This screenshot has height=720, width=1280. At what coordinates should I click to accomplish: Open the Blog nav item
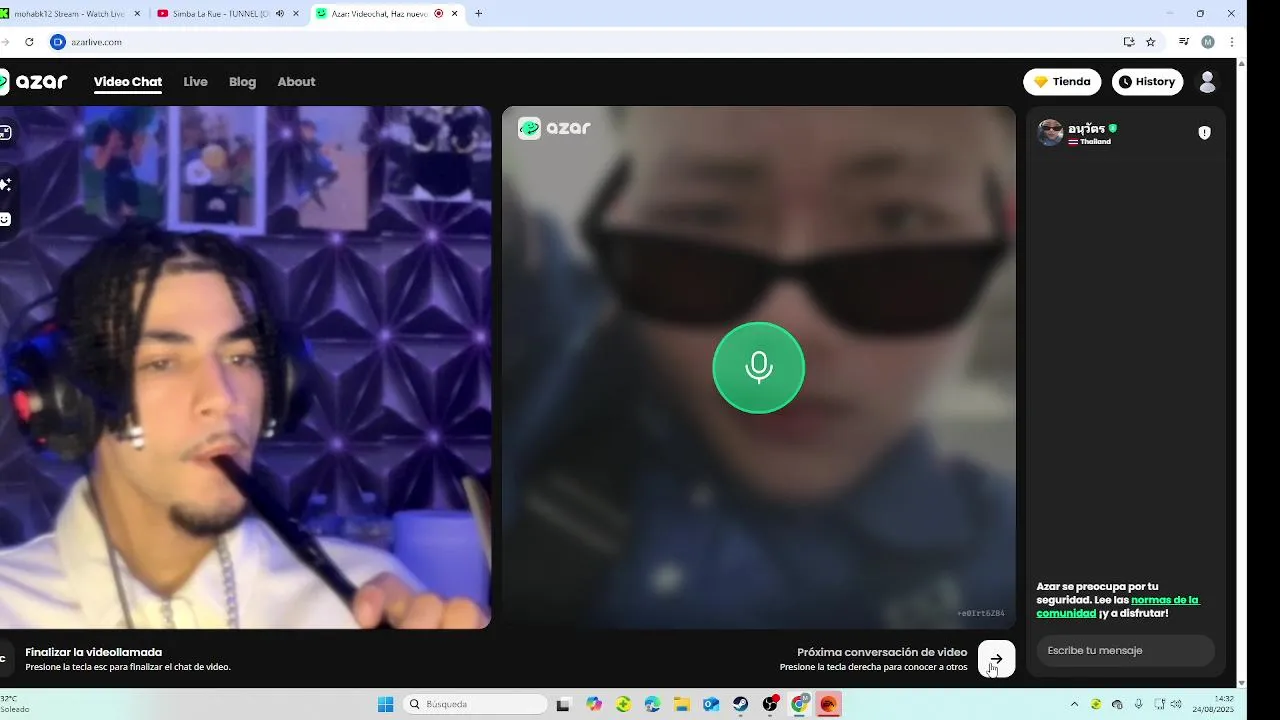coord(242,82)
